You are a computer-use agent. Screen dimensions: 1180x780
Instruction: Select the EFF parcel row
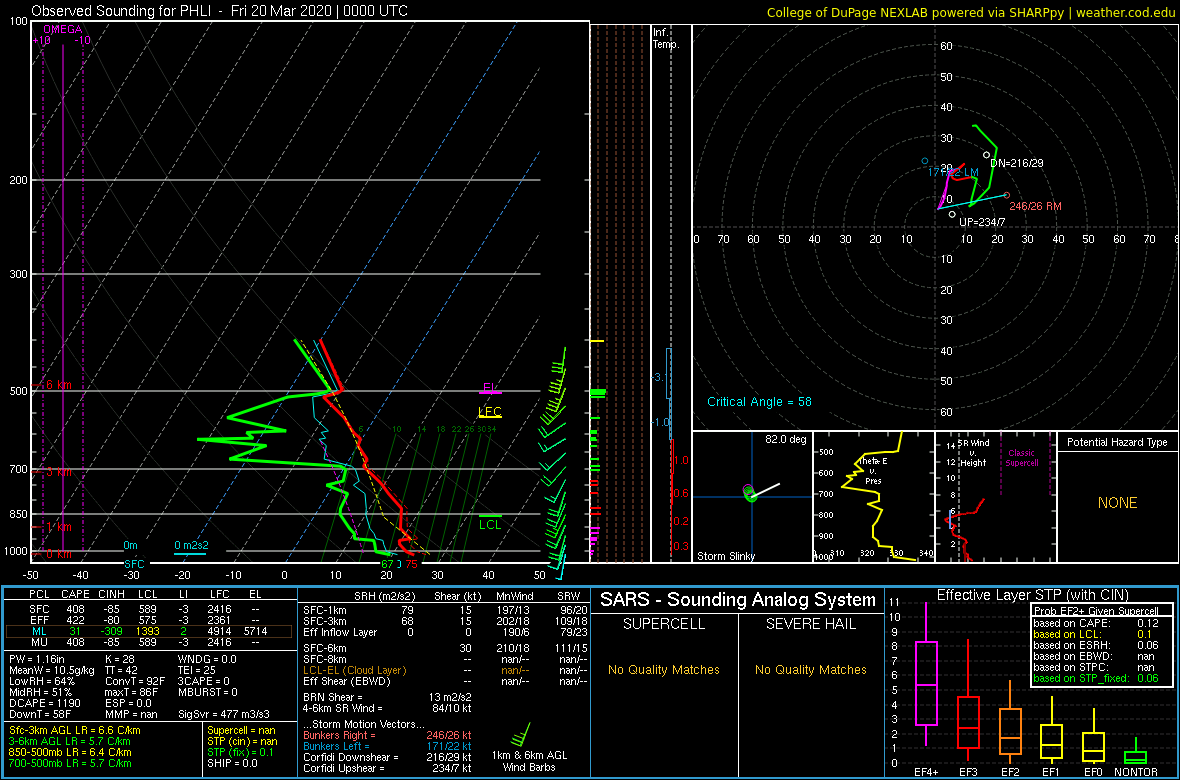(147, 620)
